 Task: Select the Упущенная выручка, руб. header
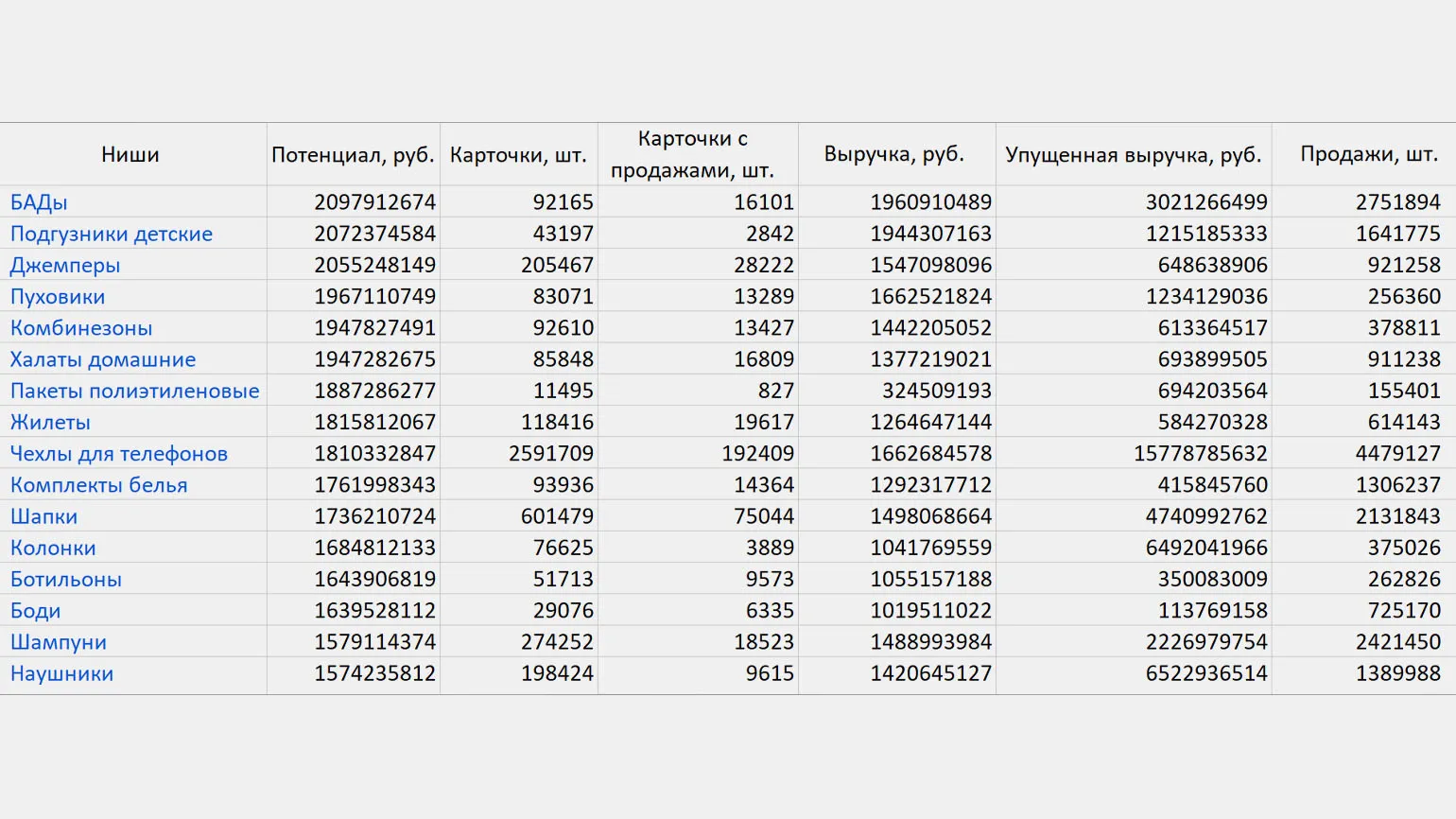point(1133,154)
